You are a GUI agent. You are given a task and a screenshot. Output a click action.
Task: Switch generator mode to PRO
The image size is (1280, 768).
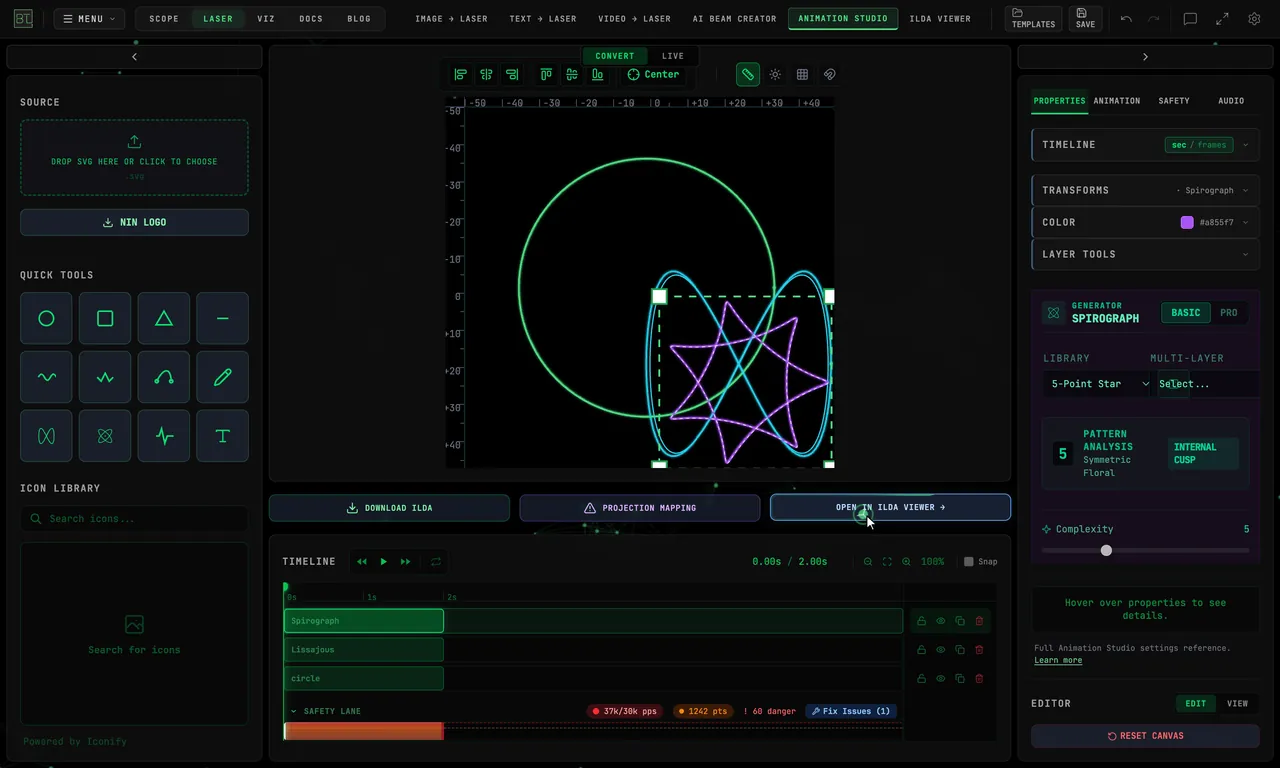point(1229,313)
